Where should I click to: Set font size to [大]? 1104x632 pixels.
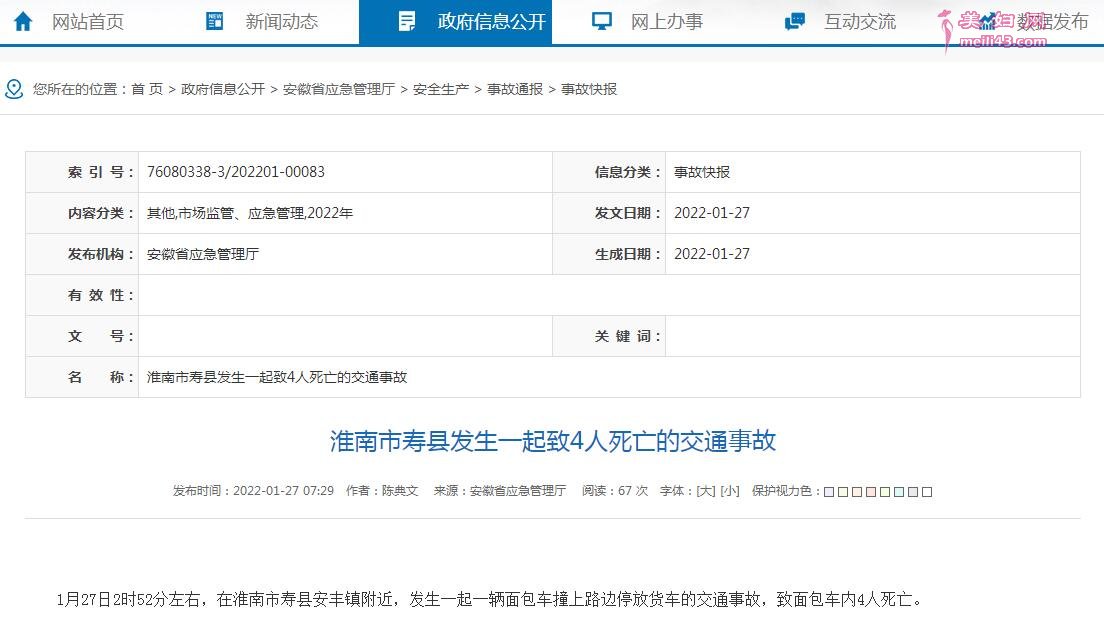point(705,491)
